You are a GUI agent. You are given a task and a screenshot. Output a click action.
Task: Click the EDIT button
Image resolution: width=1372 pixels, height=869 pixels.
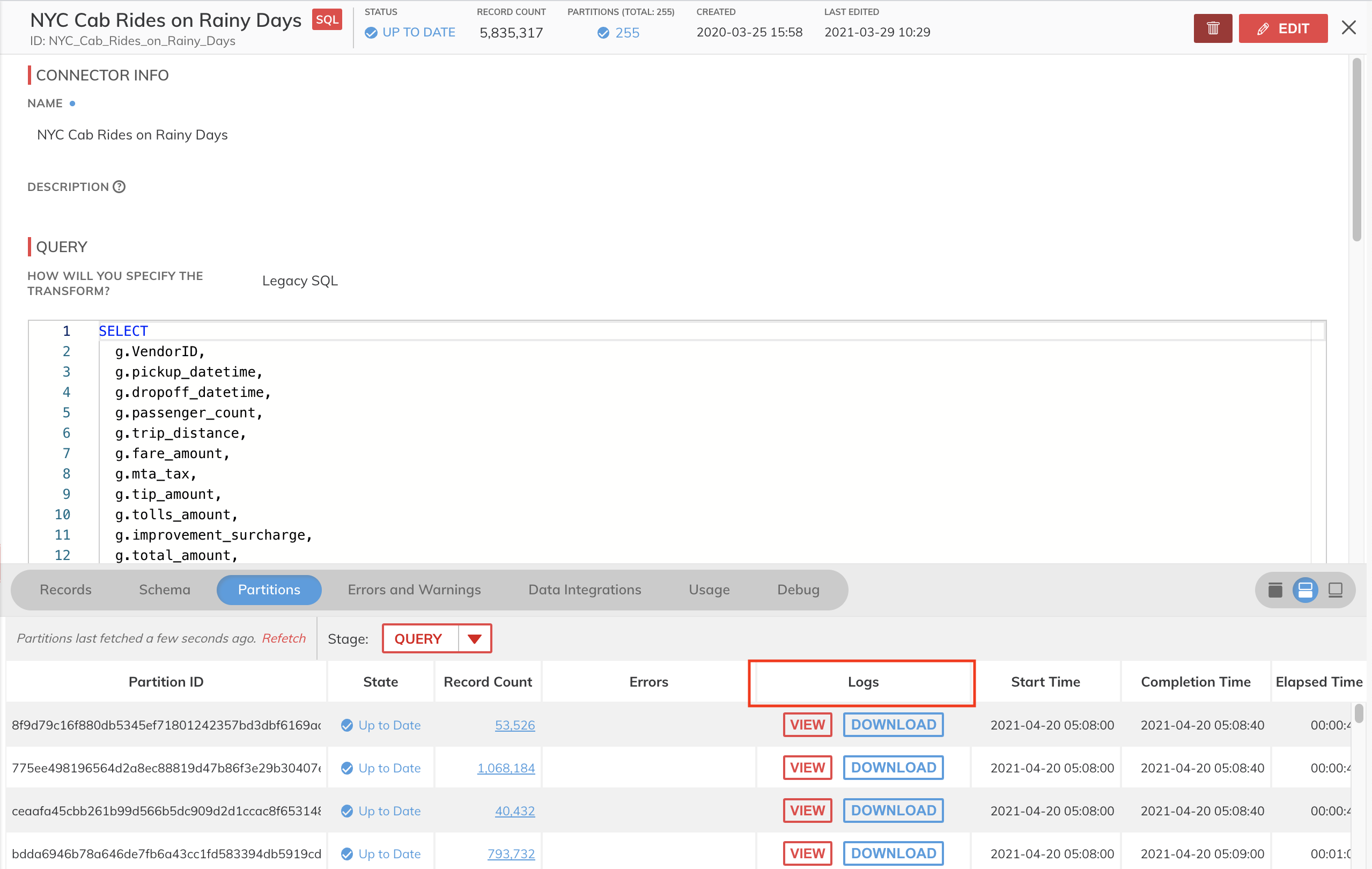(1282, 28)
